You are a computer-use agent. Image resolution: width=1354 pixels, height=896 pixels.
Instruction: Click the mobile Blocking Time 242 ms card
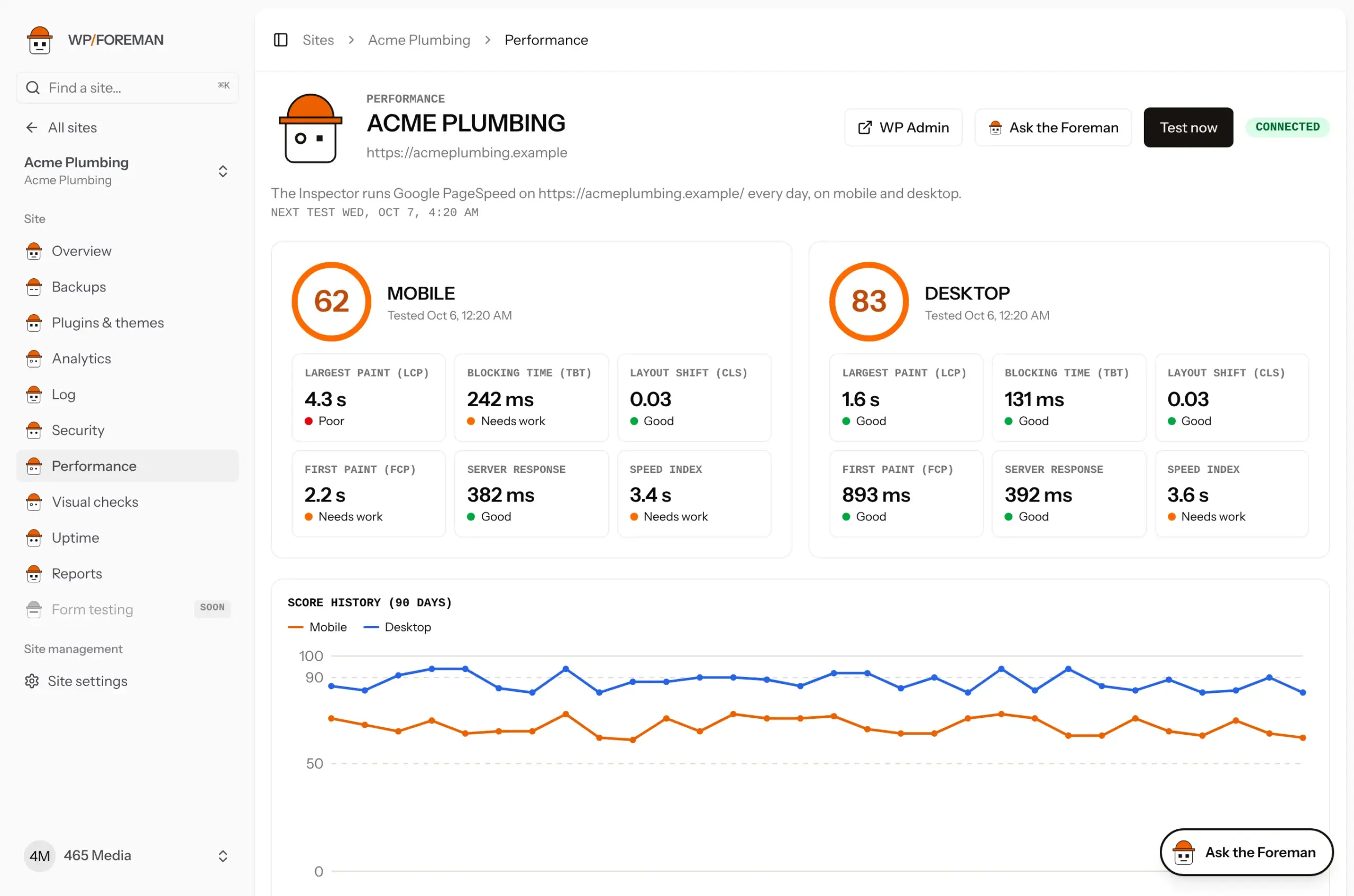[x=532, y=398]
